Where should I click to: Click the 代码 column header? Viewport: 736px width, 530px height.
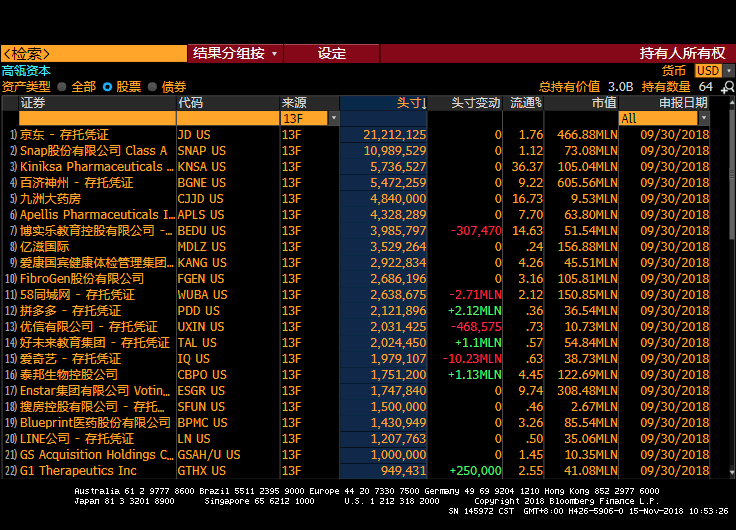pos(228,103)
